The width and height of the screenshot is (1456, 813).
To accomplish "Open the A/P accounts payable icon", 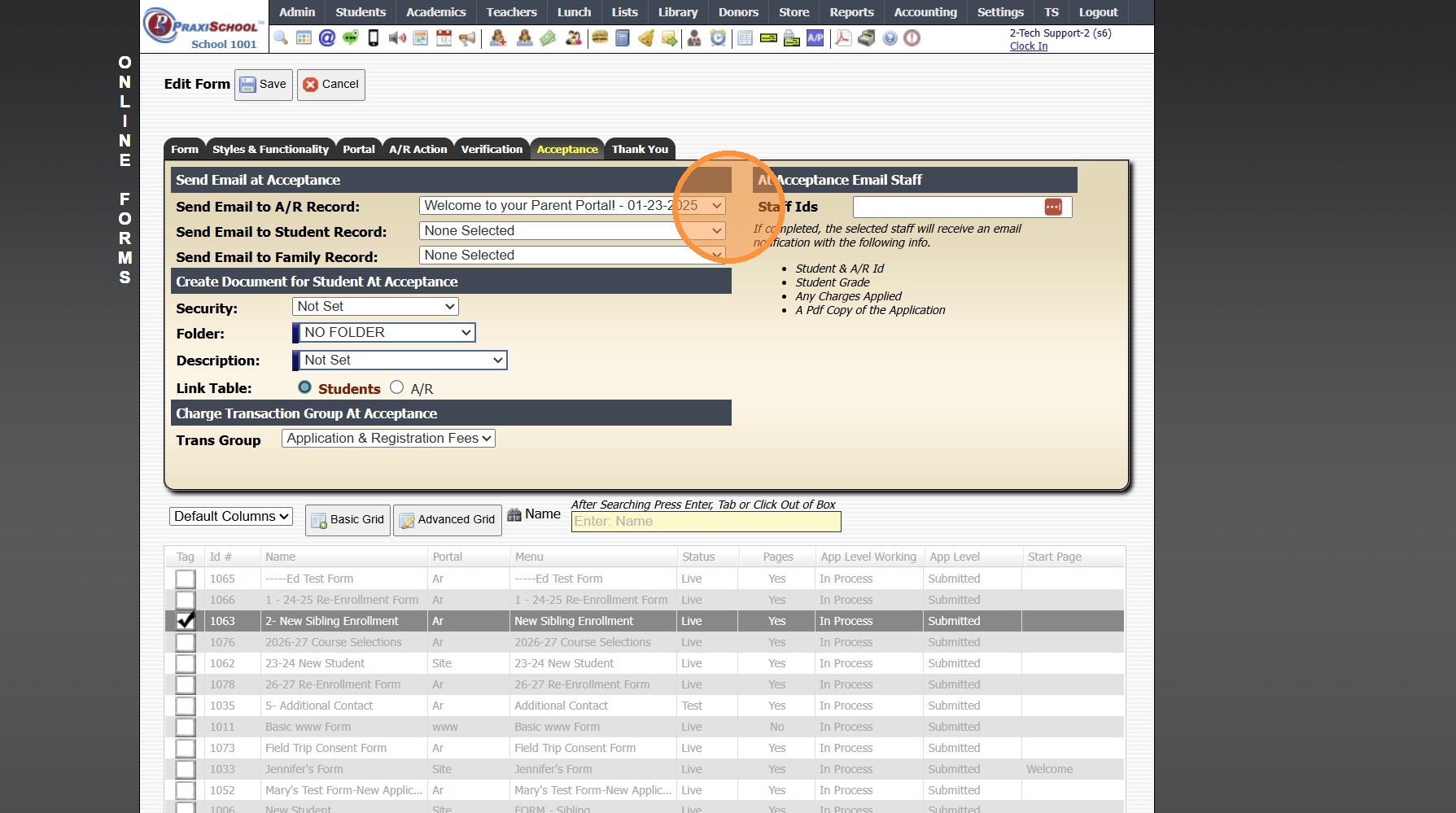I will (x=815, y=38).
